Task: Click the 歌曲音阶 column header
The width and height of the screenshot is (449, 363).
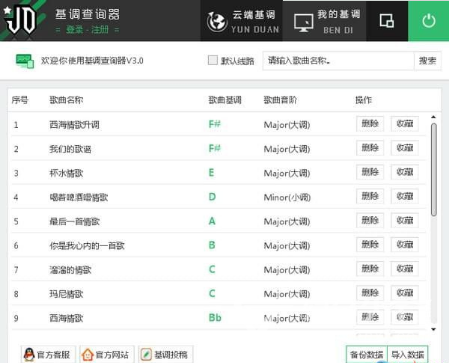Action: click(280, 100)
